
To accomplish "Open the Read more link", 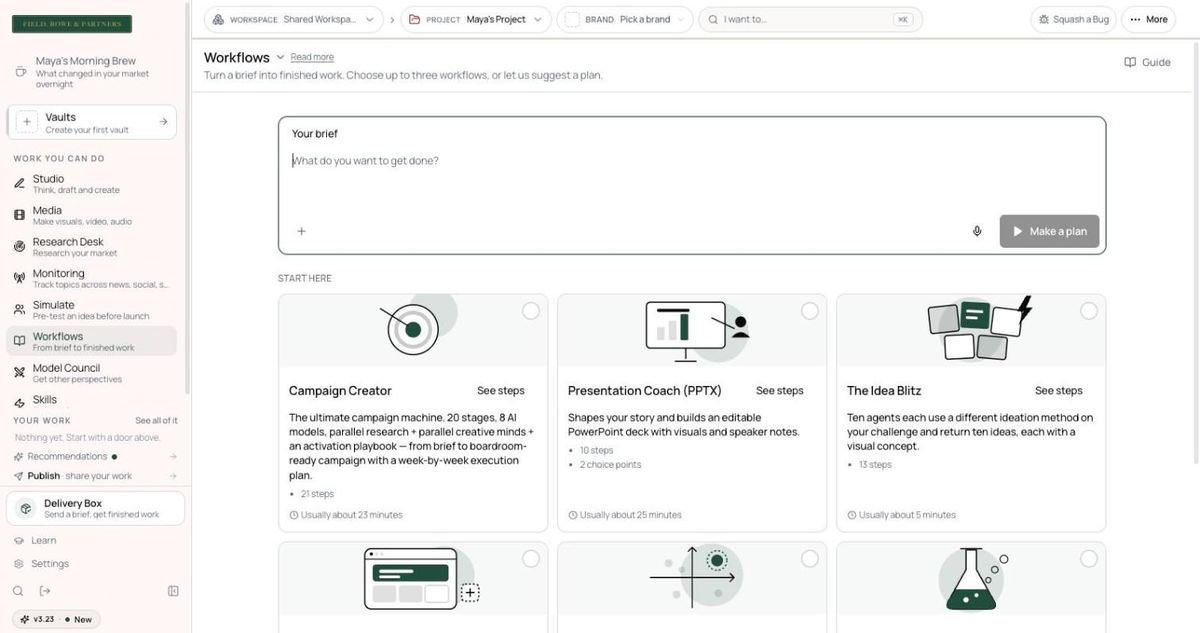I will pyautogui.click(x=312, y=58).
